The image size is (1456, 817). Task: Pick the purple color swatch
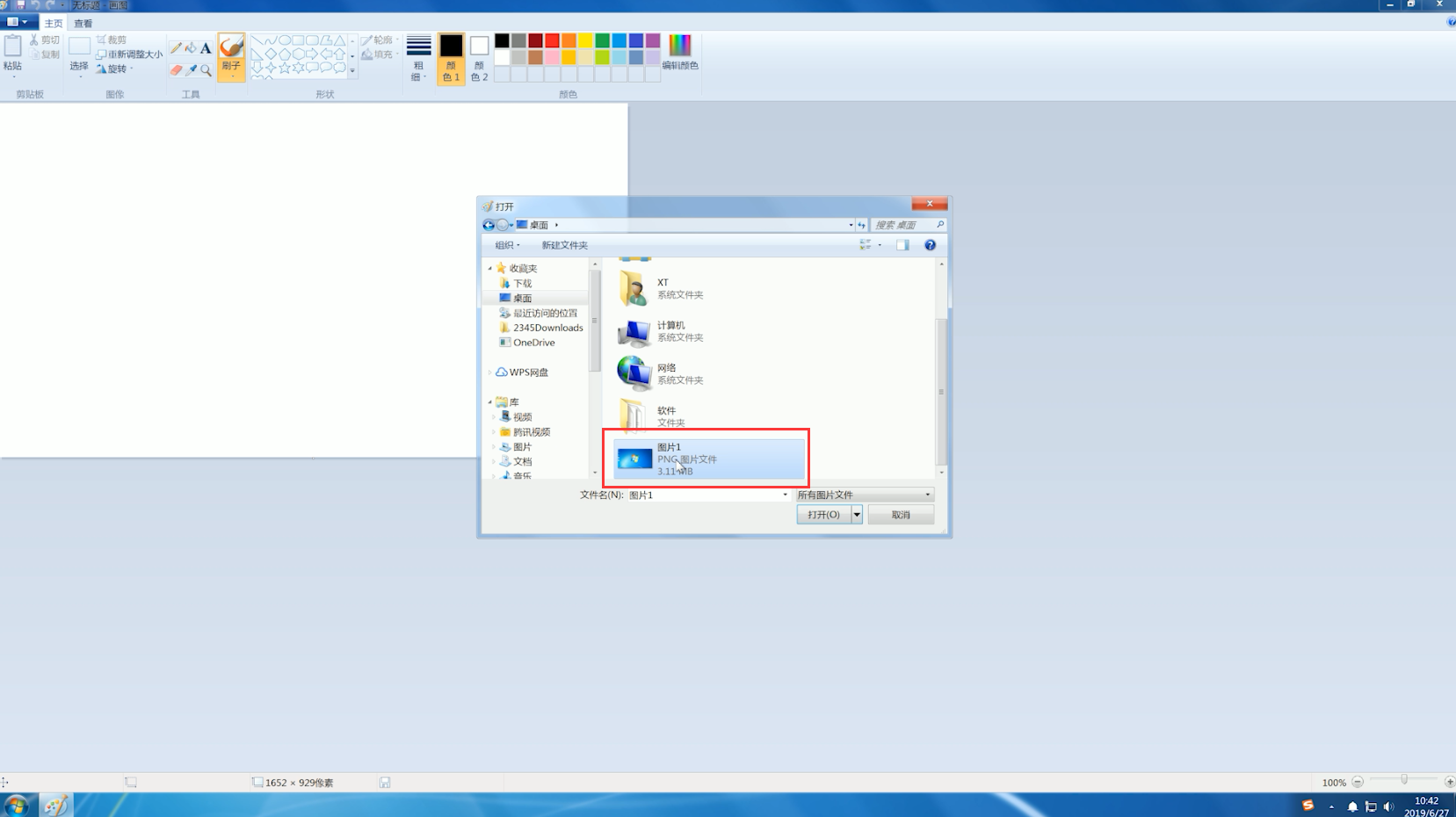(x=653, y=40)
